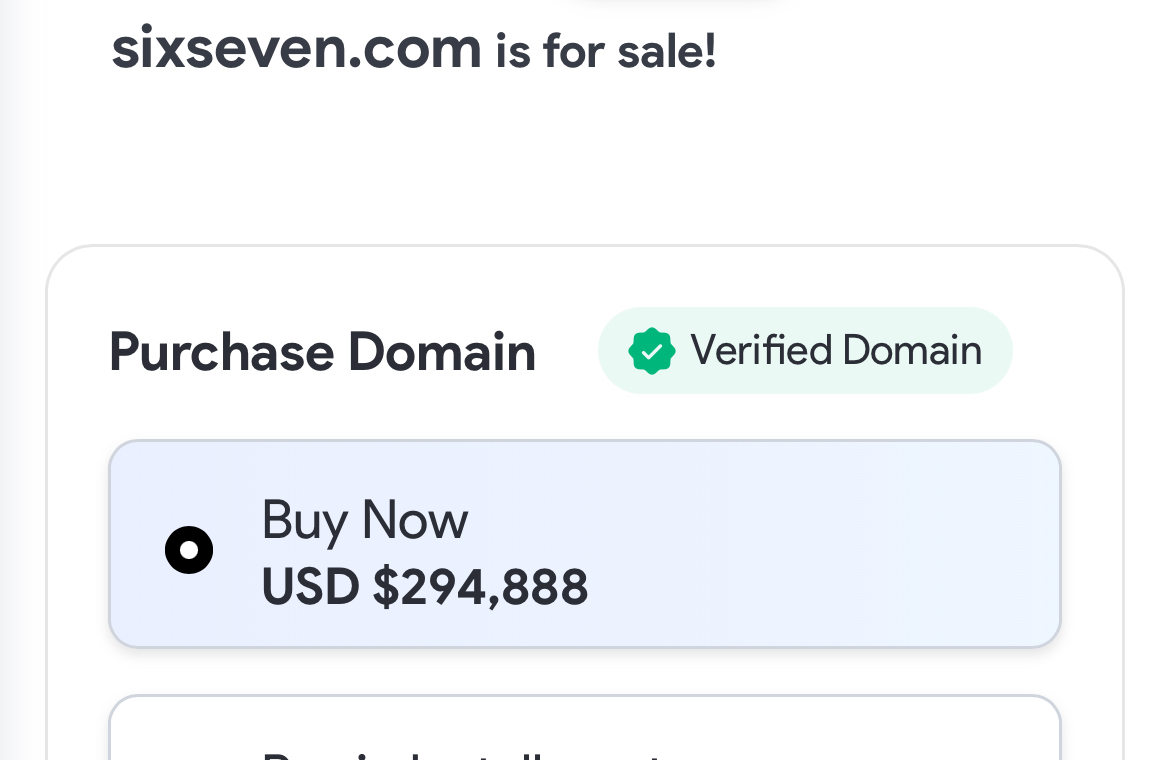The image size is (1170, 760).
Task: Click the "USD" currency label
Action: 310,588
